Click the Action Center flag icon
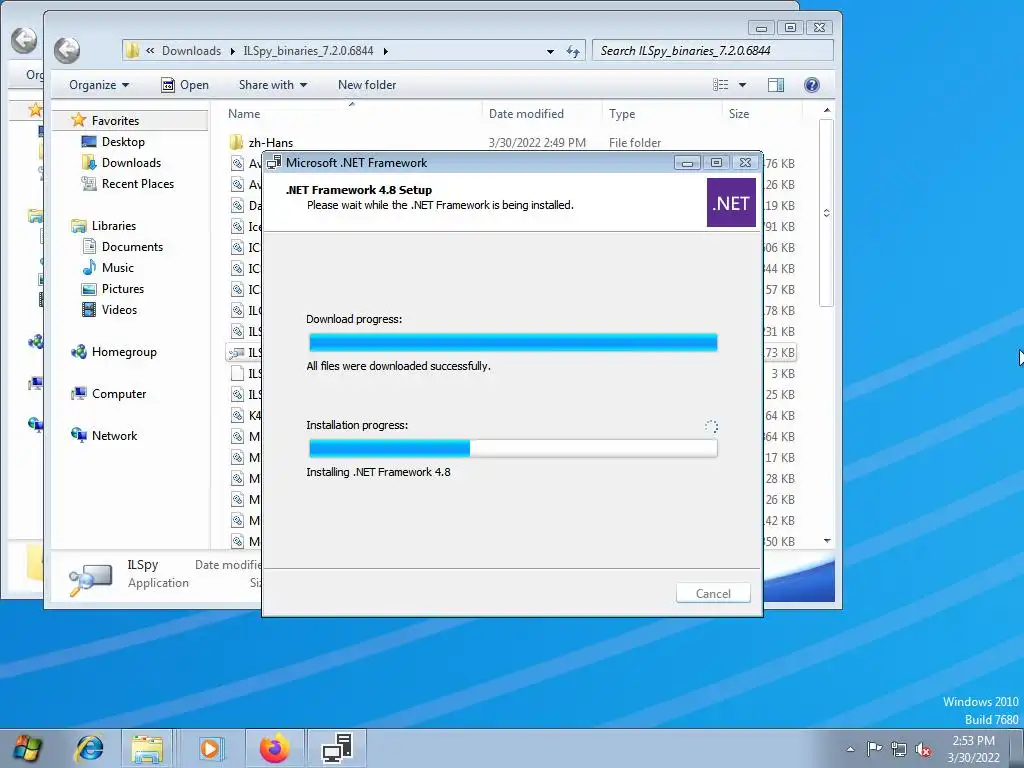 [874, 748]
